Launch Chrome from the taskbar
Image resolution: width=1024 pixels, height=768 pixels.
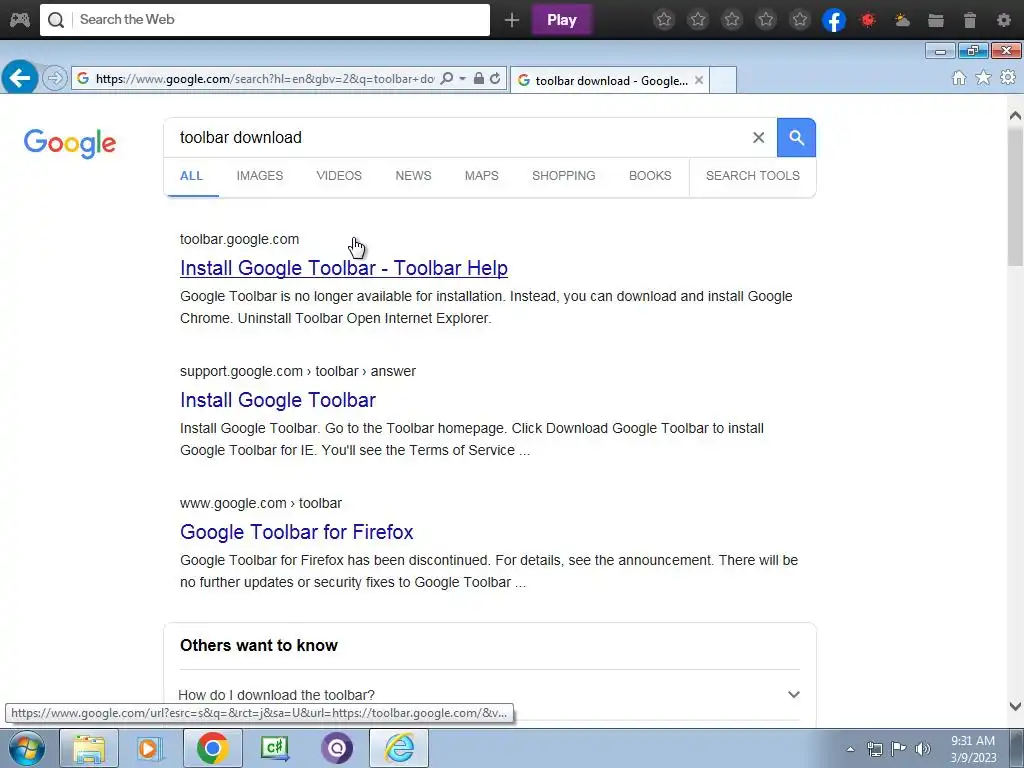[x=213, y=748]
